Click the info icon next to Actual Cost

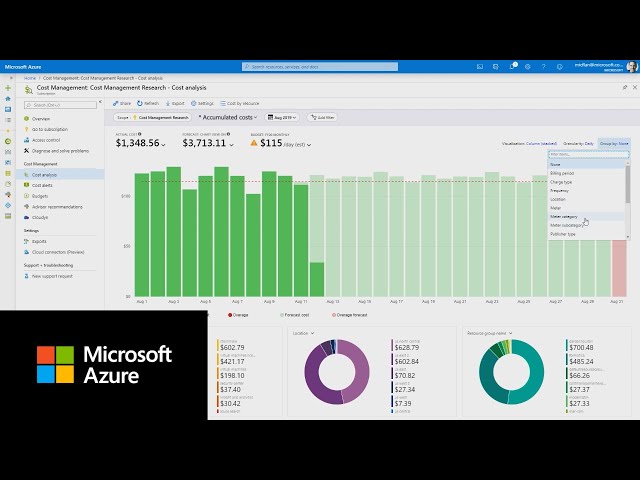tap(140, 134)
